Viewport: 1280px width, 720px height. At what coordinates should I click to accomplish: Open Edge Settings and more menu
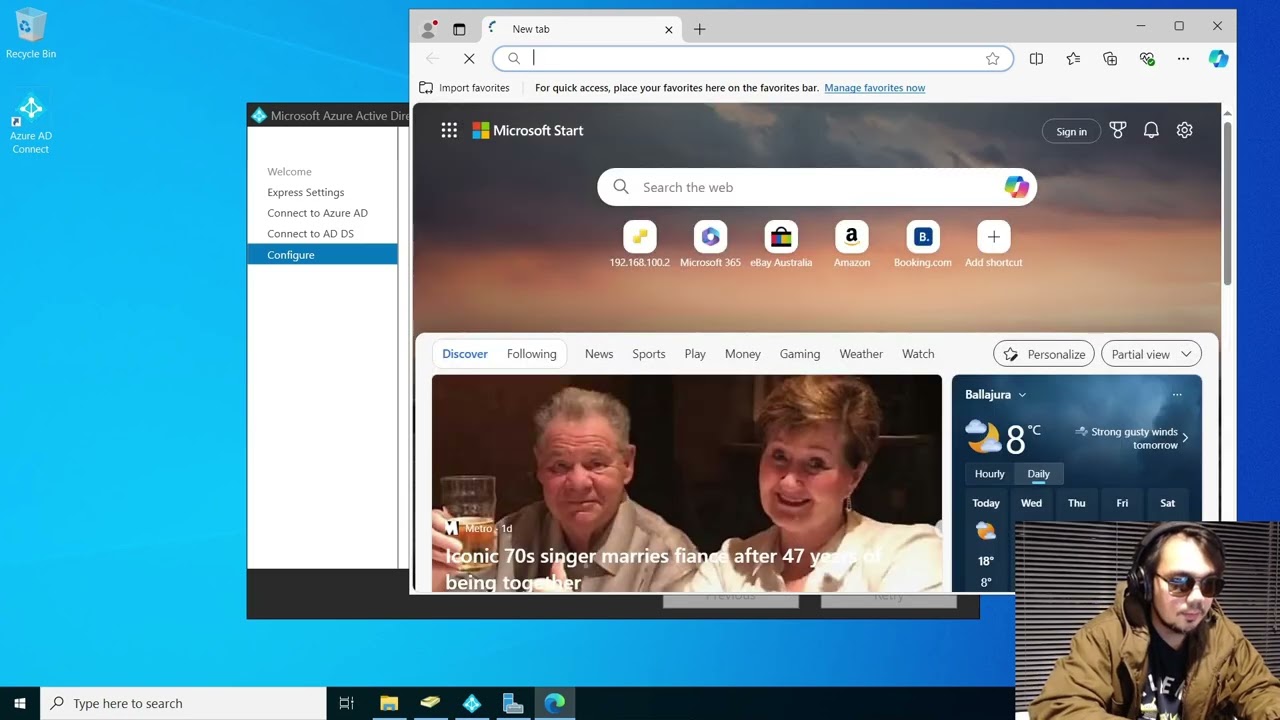click(1183, 58)
